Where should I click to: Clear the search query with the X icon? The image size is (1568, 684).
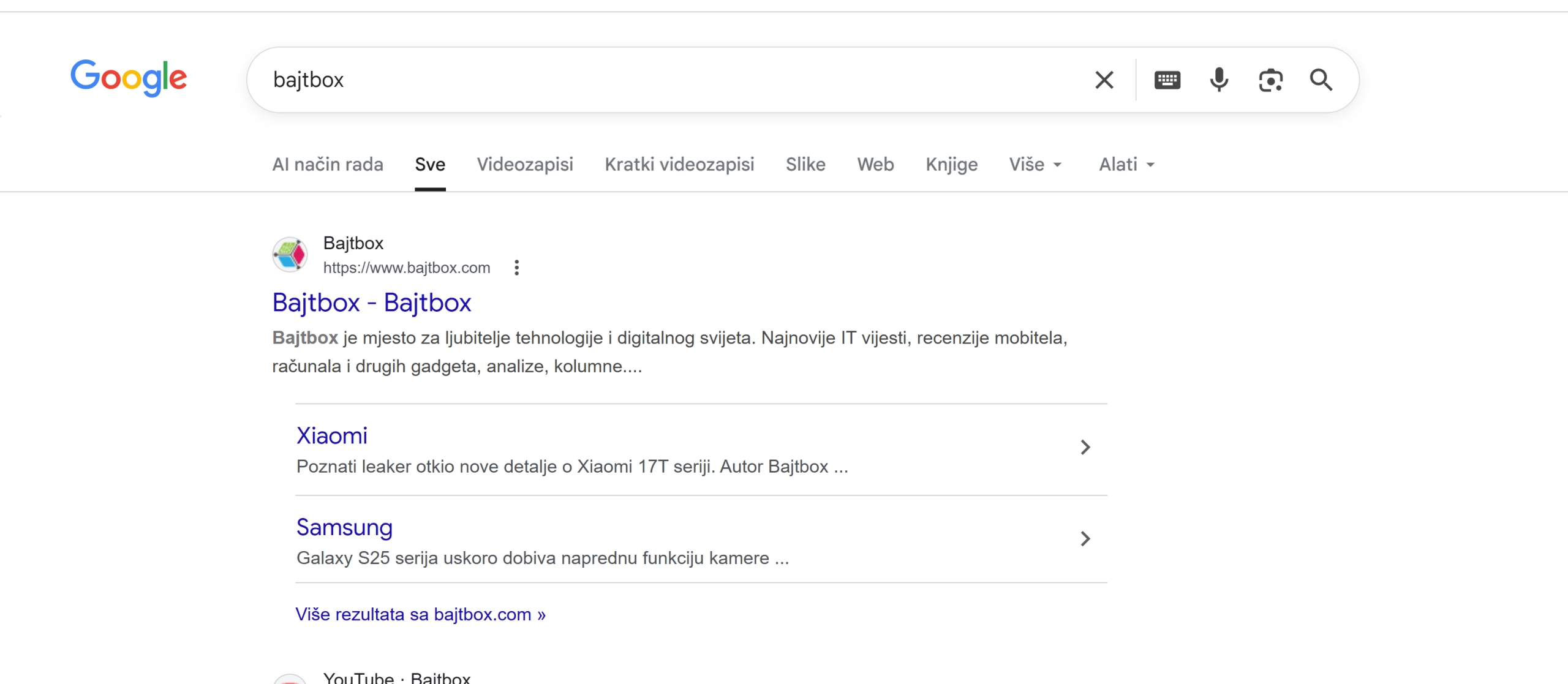1104,80
